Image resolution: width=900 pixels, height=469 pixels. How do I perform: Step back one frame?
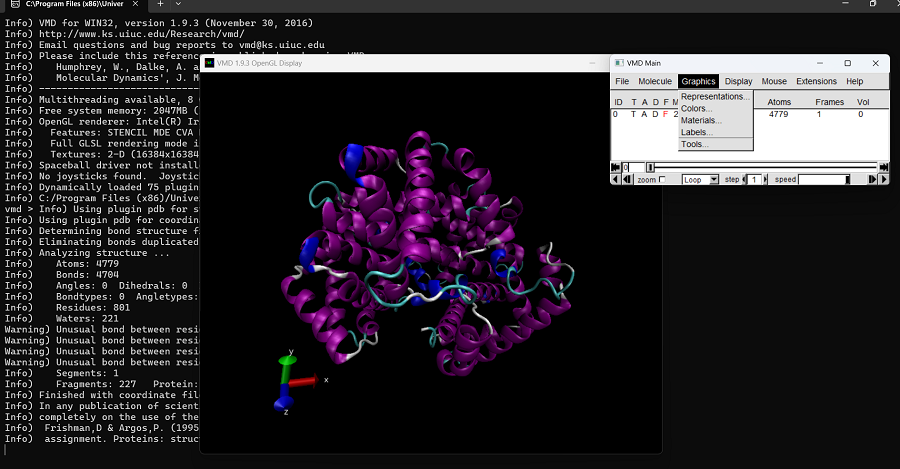(627, 179)
